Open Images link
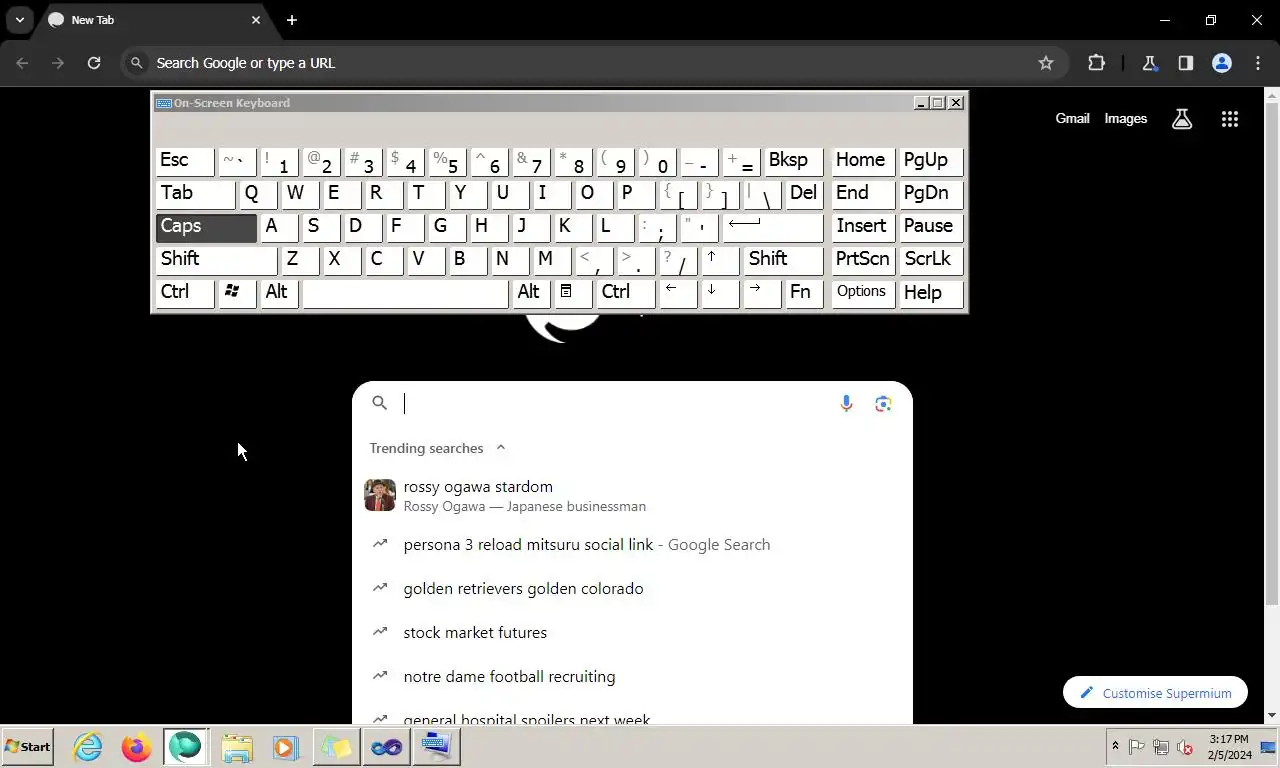1280x768 pixels. 1125,119
